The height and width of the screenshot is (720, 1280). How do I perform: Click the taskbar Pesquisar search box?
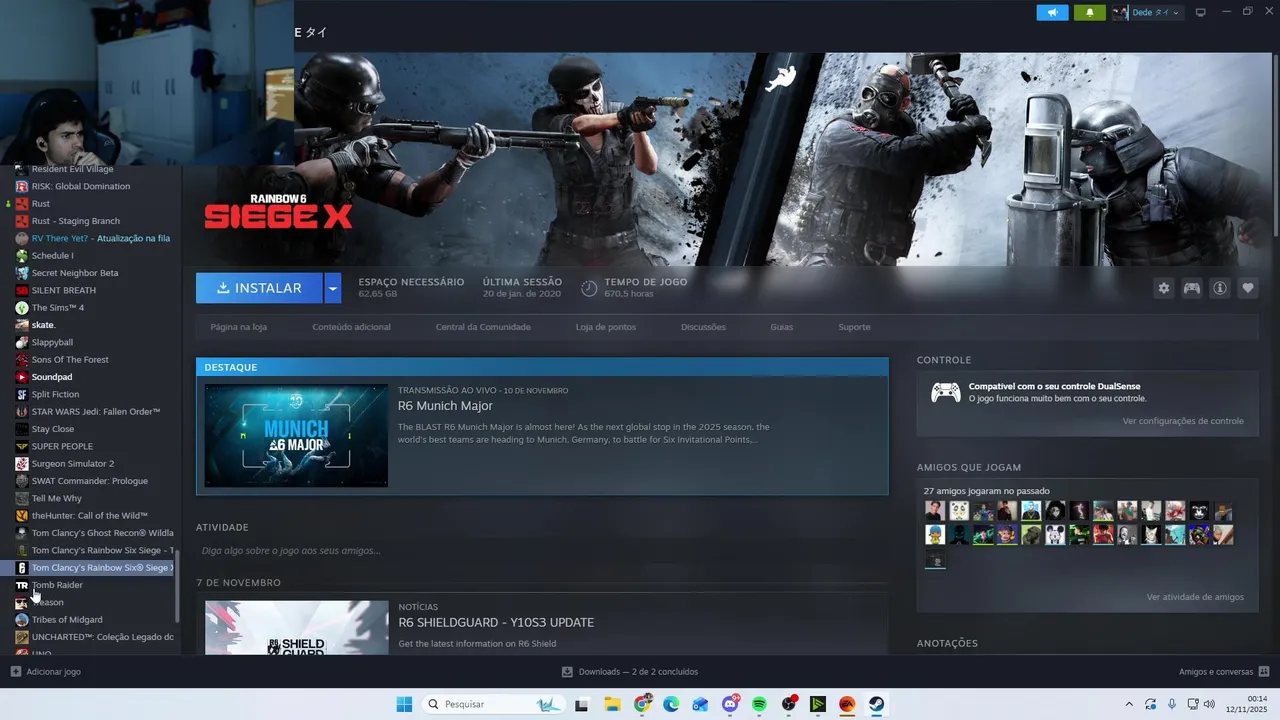(x=494, y=704)
